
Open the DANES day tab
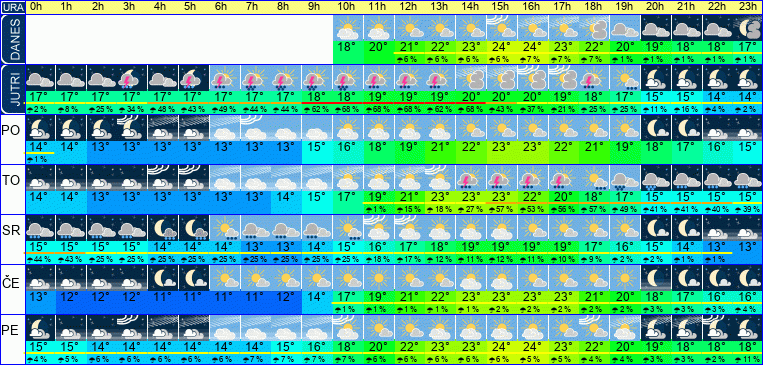pyautogui.click(x=12, y=39)
